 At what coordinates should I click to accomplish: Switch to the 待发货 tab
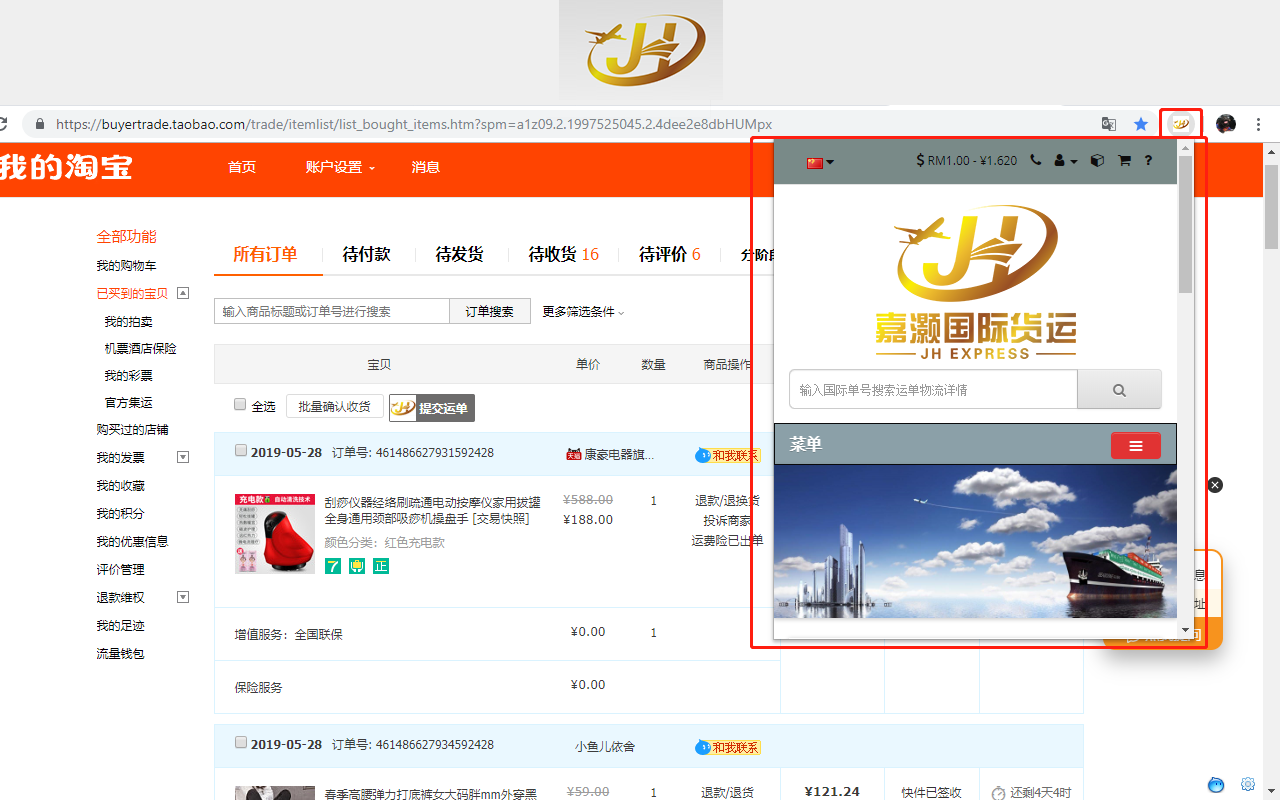click(x=459, y=254)
